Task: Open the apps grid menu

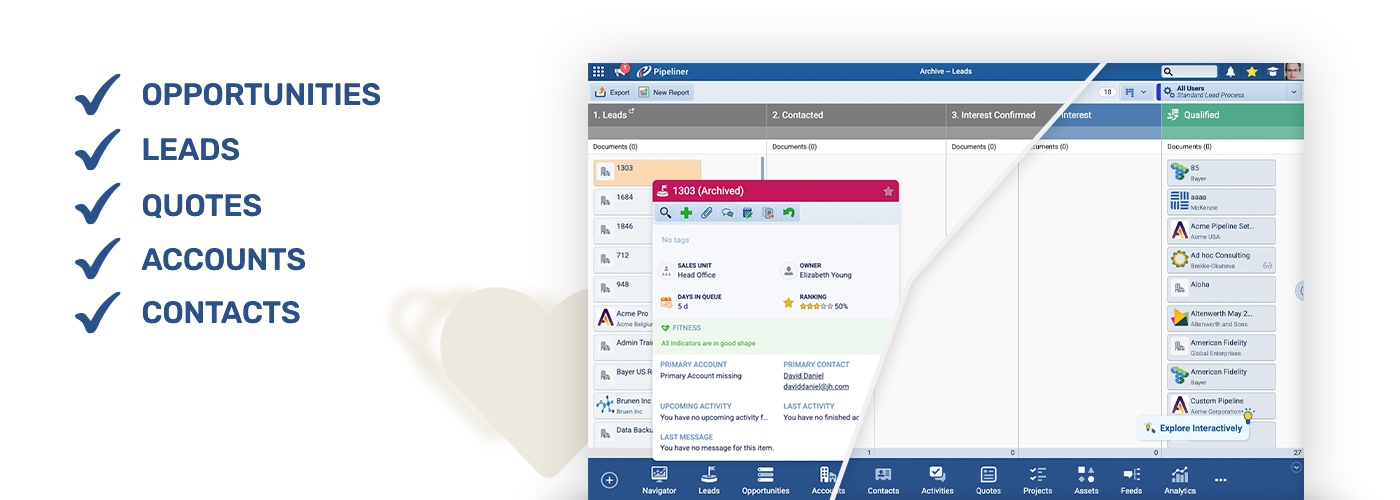Action: tap(598, 72)
